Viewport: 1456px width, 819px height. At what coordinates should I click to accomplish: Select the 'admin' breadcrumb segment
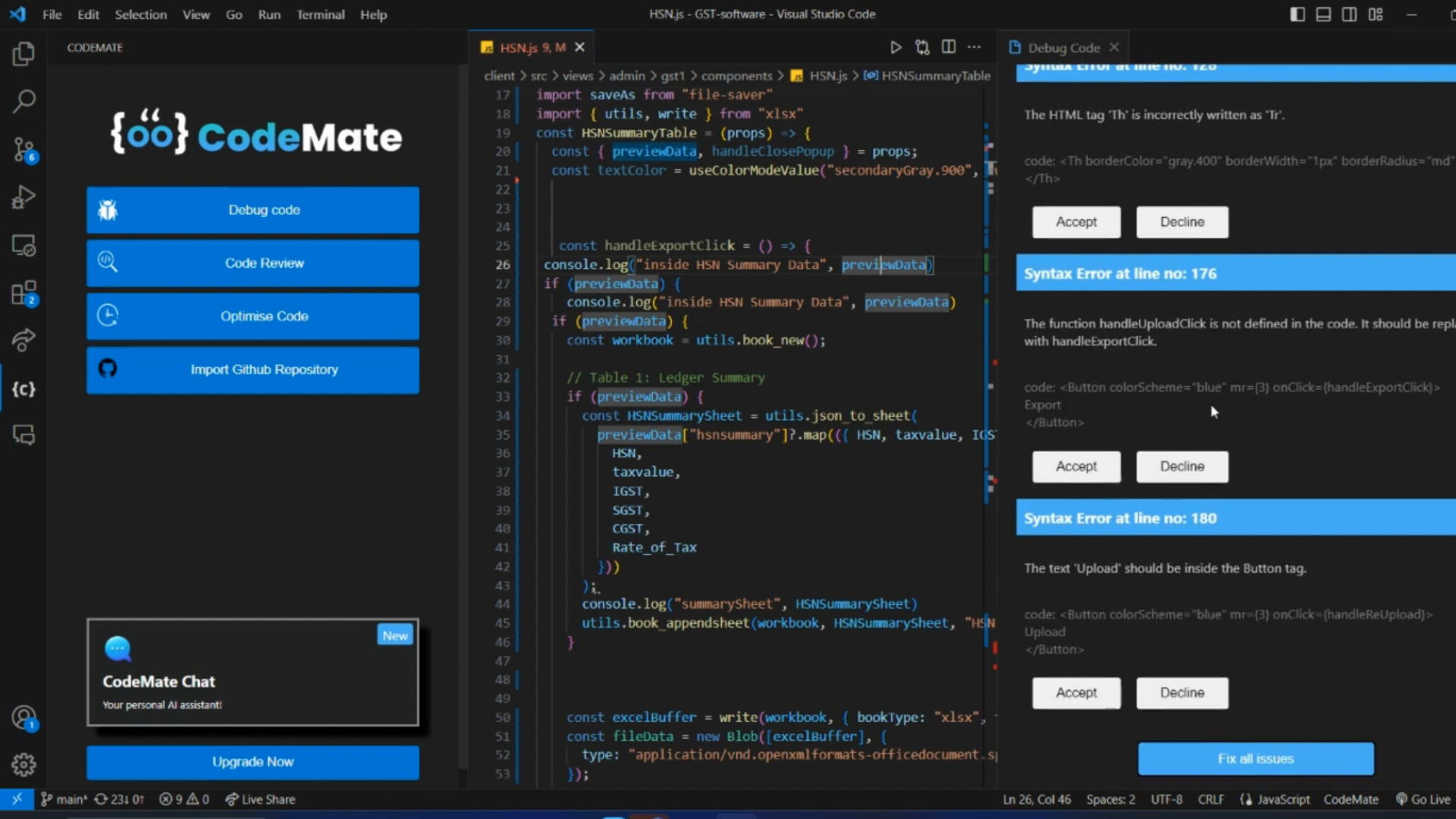(627, 76)
